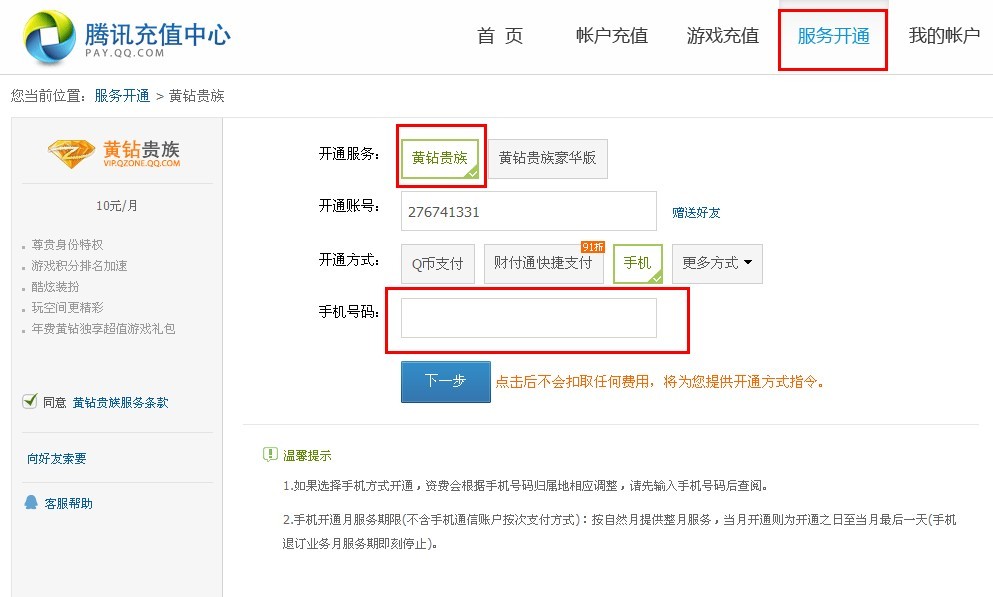Expand the 更多方式 dropdown
Image resolution: width=993 pixels, height=597 pixels.
(717, 263)
